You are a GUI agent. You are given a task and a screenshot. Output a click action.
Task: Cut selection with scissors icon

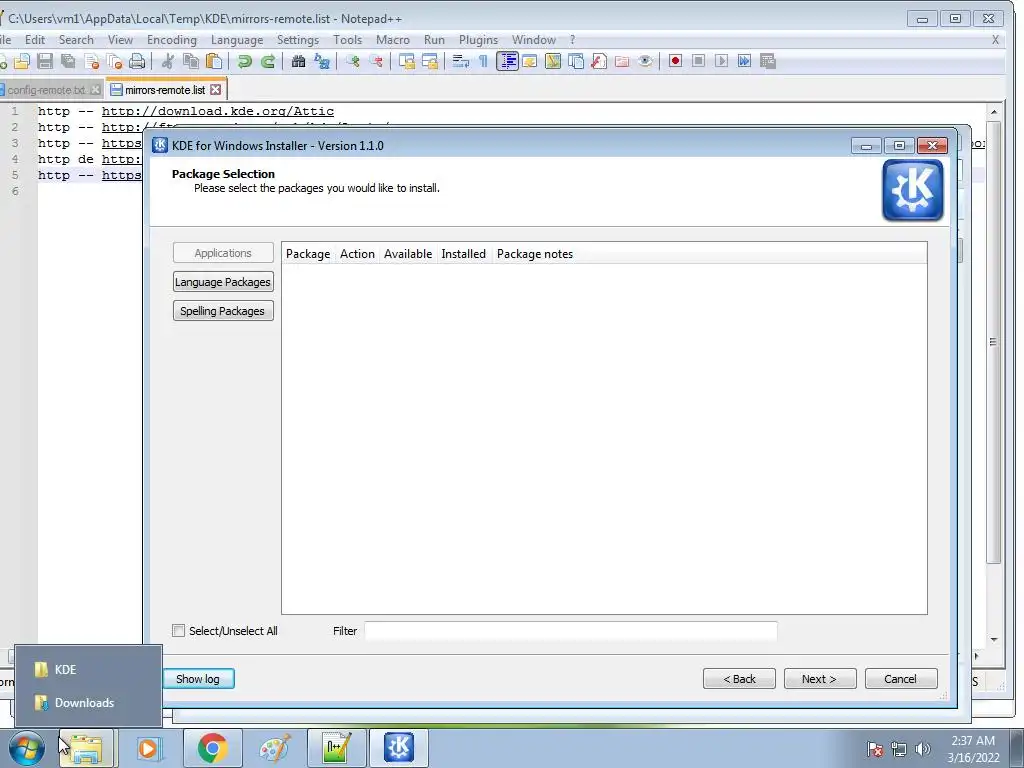click(x=168, y=61)
